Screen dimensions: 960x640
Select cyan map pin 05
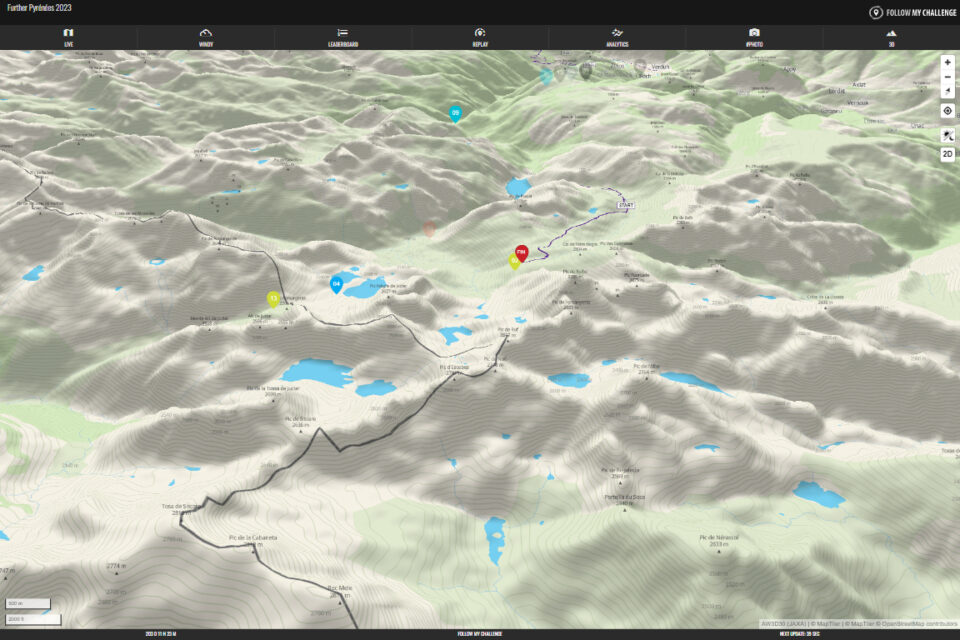(455, 114)
